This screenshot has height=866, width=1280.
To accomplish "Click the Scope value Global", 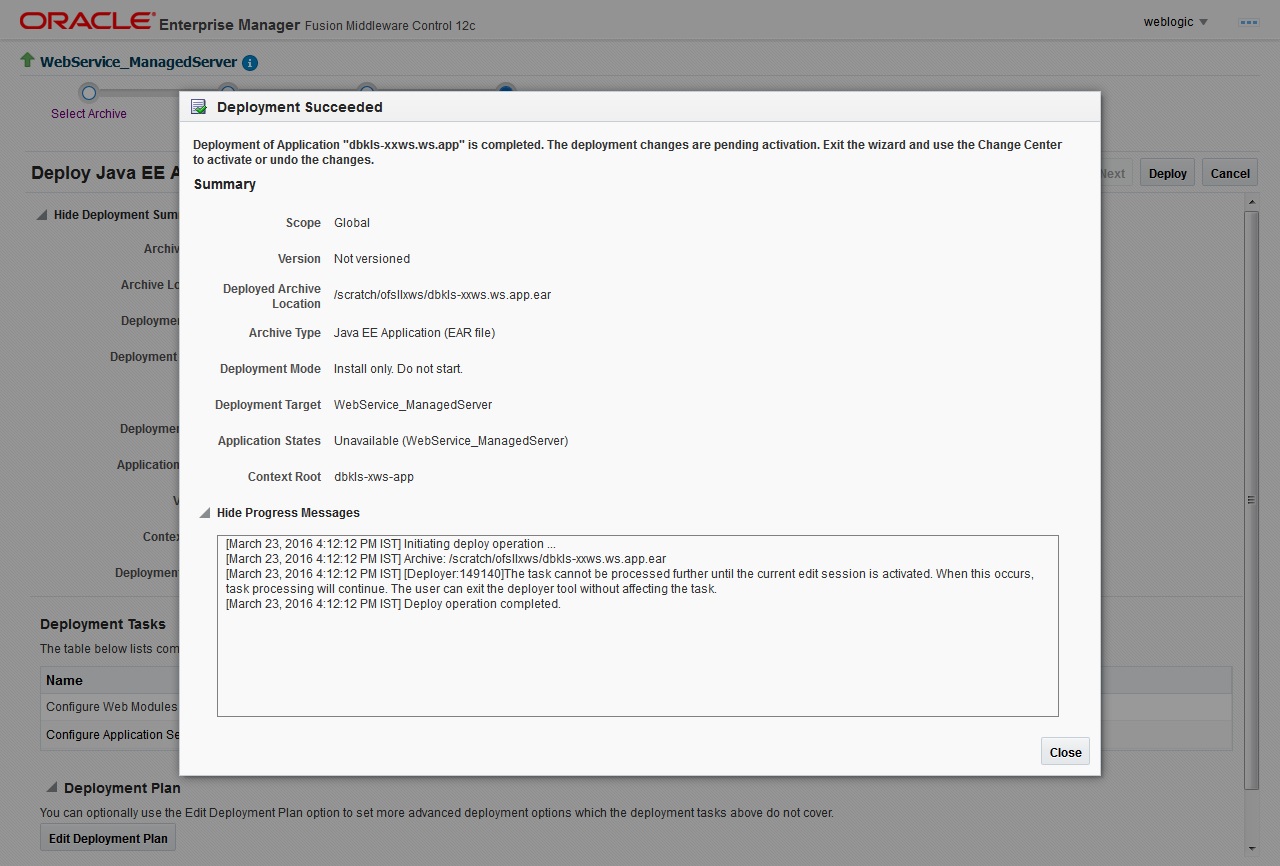I will click(x=352, y=223).
